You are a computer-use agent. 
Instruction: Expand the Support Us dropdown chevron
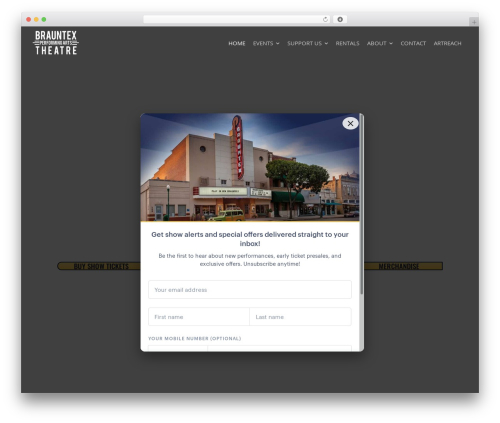326,43
